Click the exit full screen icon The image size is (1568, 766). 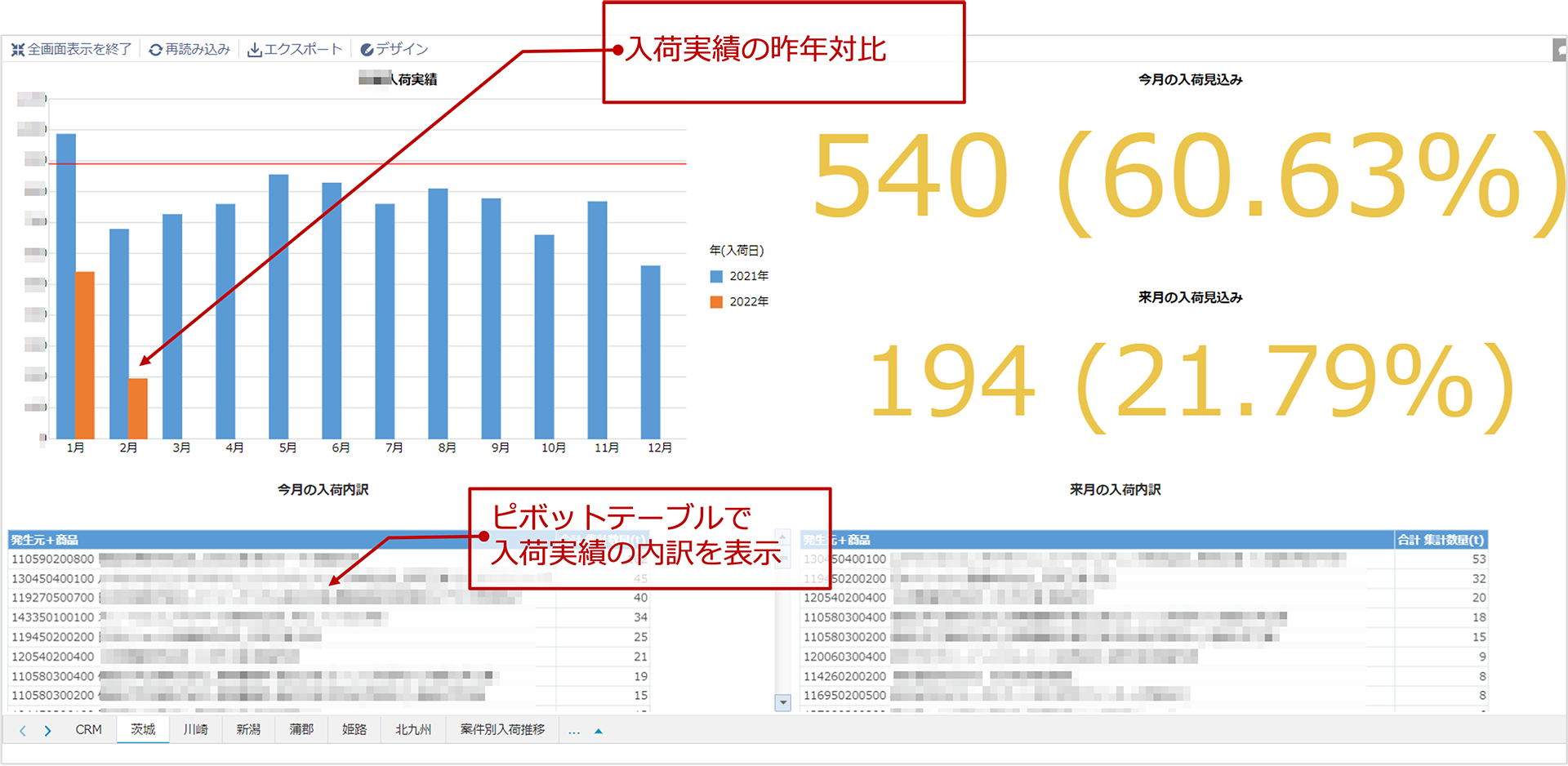tap(18, 50)
